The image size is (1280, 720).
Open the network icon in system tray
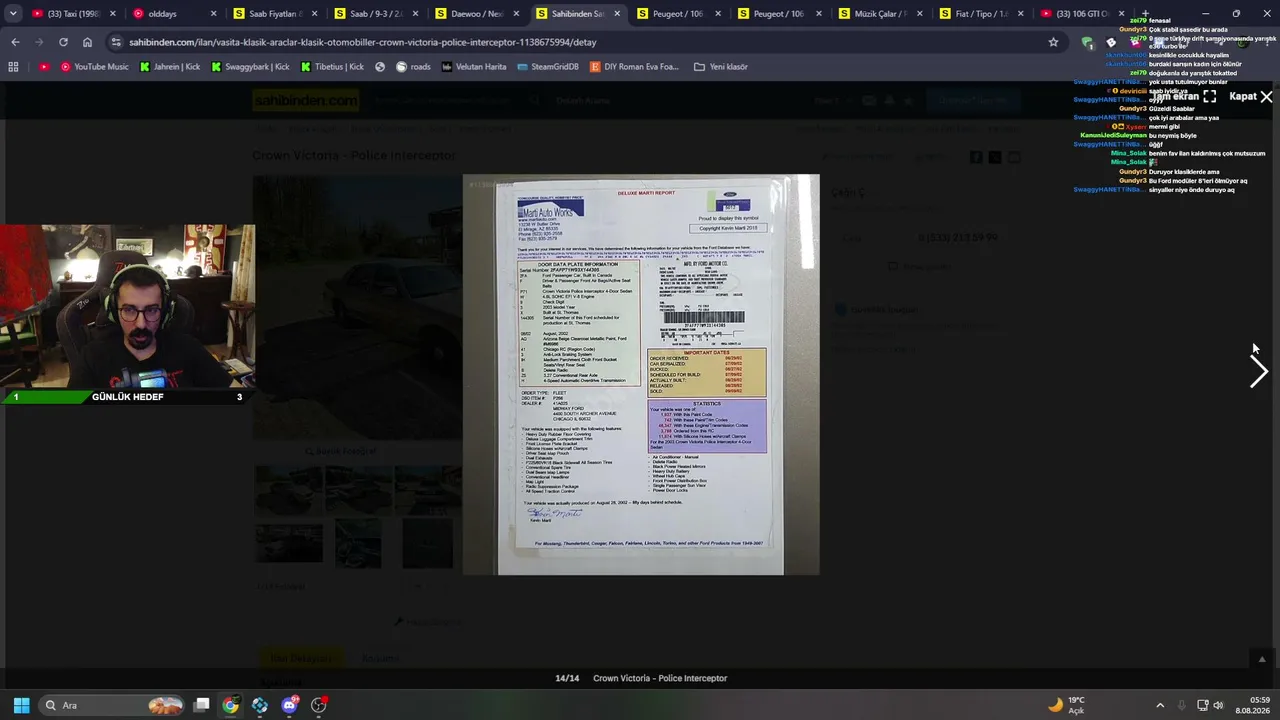(x=1203, y=705)
